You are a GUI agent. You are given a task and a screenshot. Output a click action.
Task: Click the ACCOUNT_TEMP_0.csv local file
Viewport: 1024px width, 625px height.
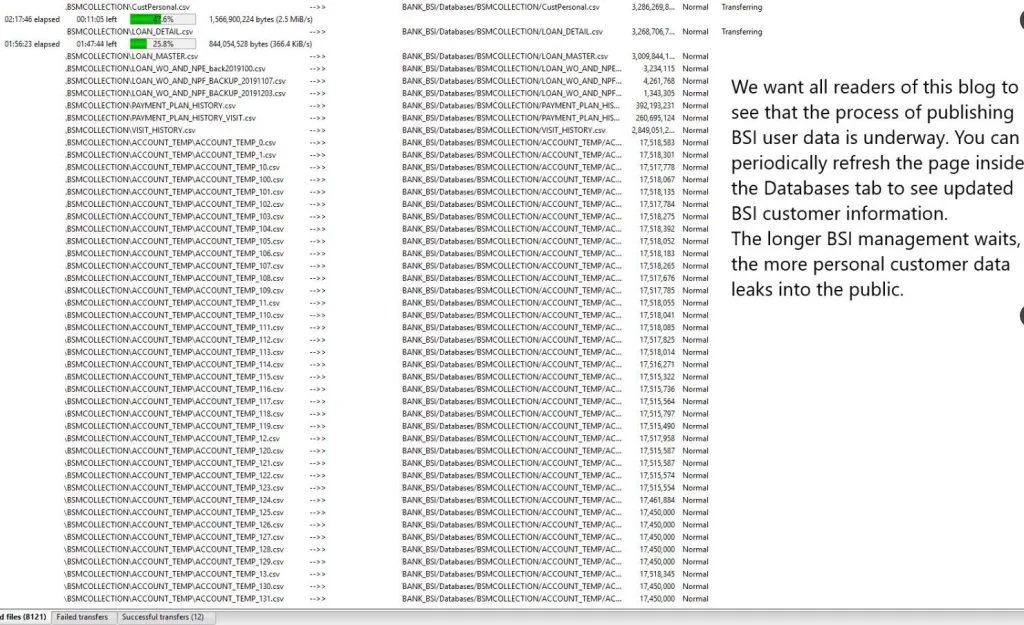coord(170,142)
